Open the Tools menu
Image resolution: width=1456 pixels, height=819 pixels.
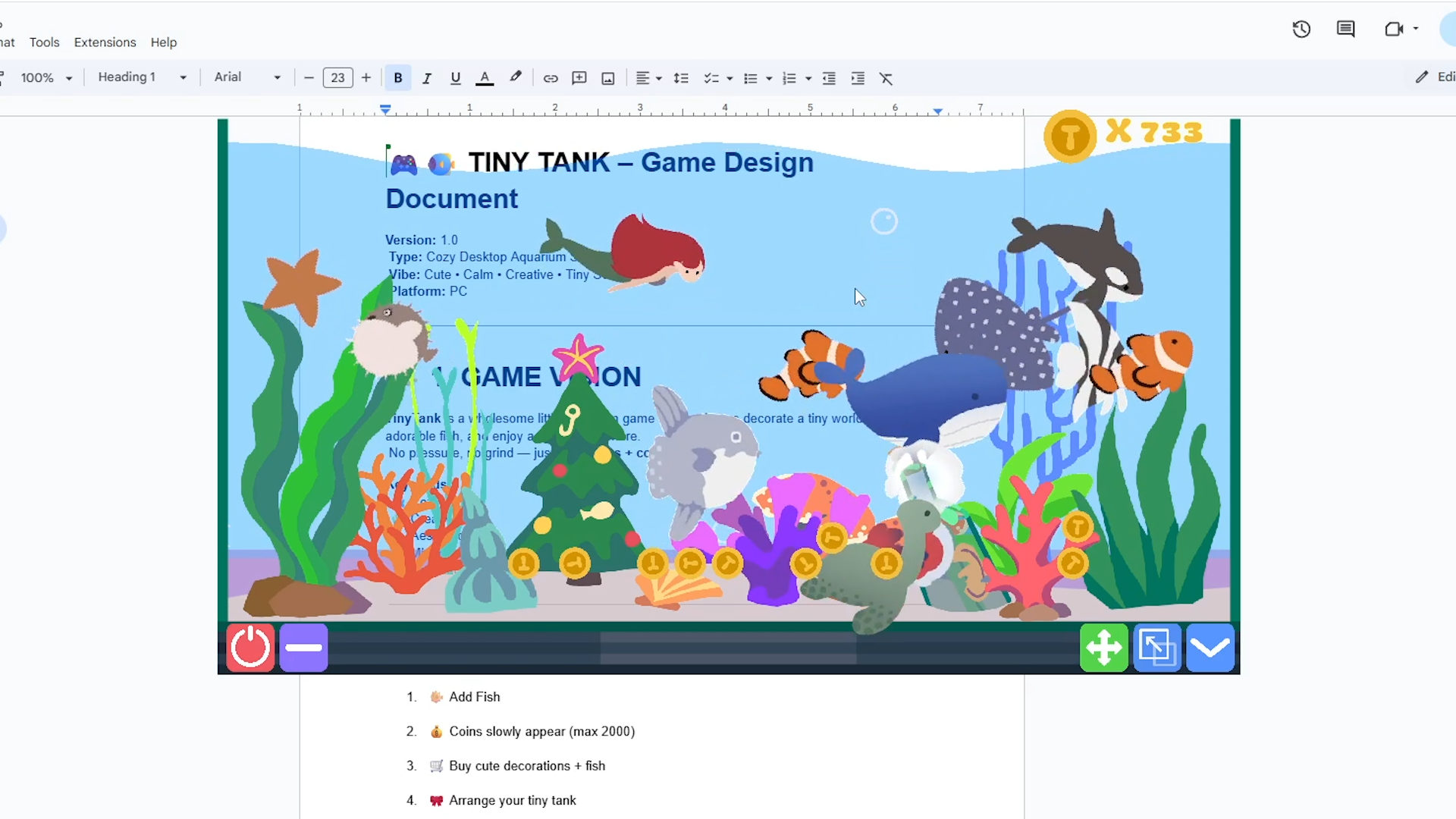44,42
